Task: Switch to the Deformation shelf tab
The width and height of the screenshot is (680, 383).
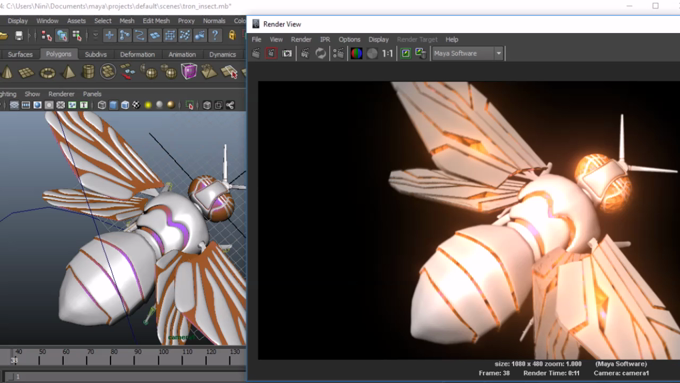Action: click(x=137, y=54)
